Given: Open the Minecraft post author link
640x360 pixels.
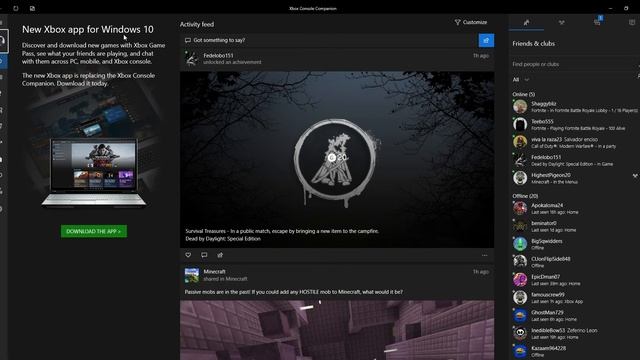Looking at the screenshot, I should [214, 272].
